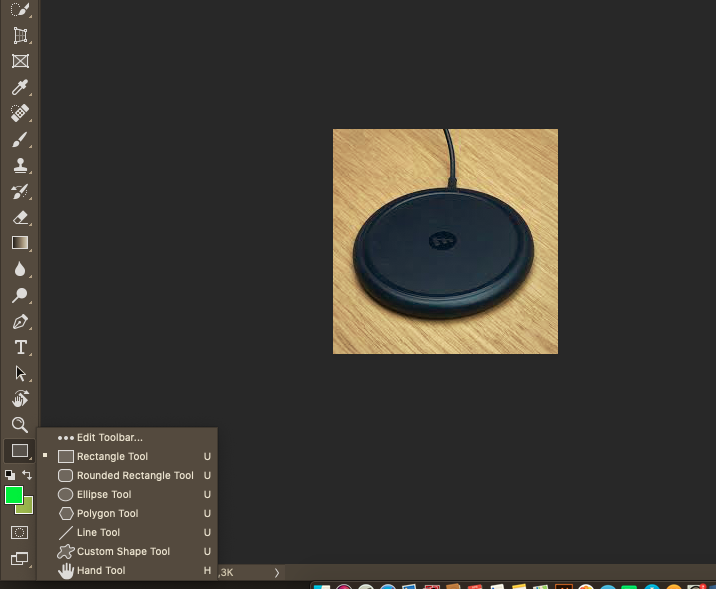716x589 pixels.
Task: Swap foreground and background colors
Action: coord(27,475)
